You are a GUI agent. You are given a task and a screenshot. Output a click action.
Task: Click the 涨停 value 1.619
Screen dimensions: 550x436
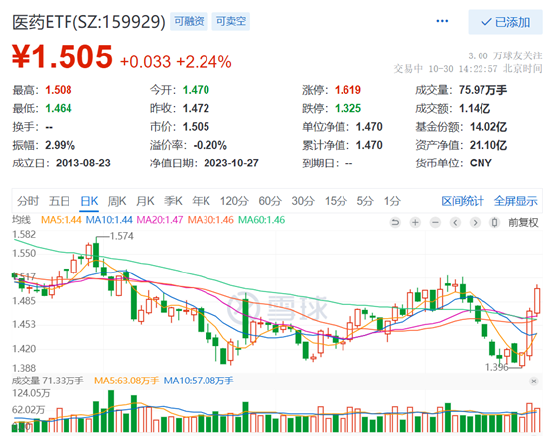coord(348,90)
